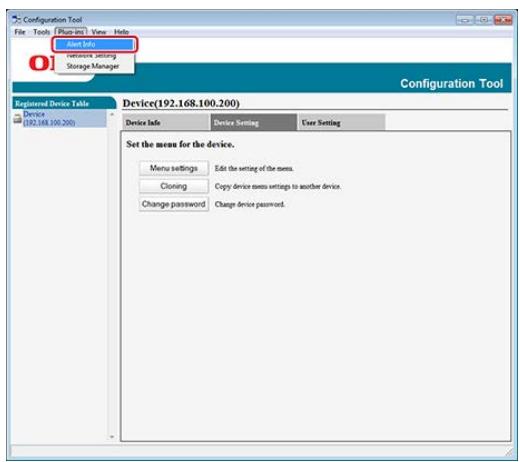This screenshot has height=462, width=520.
Task: Maximize the Configuration Tool window
Action: coord(484,20)
